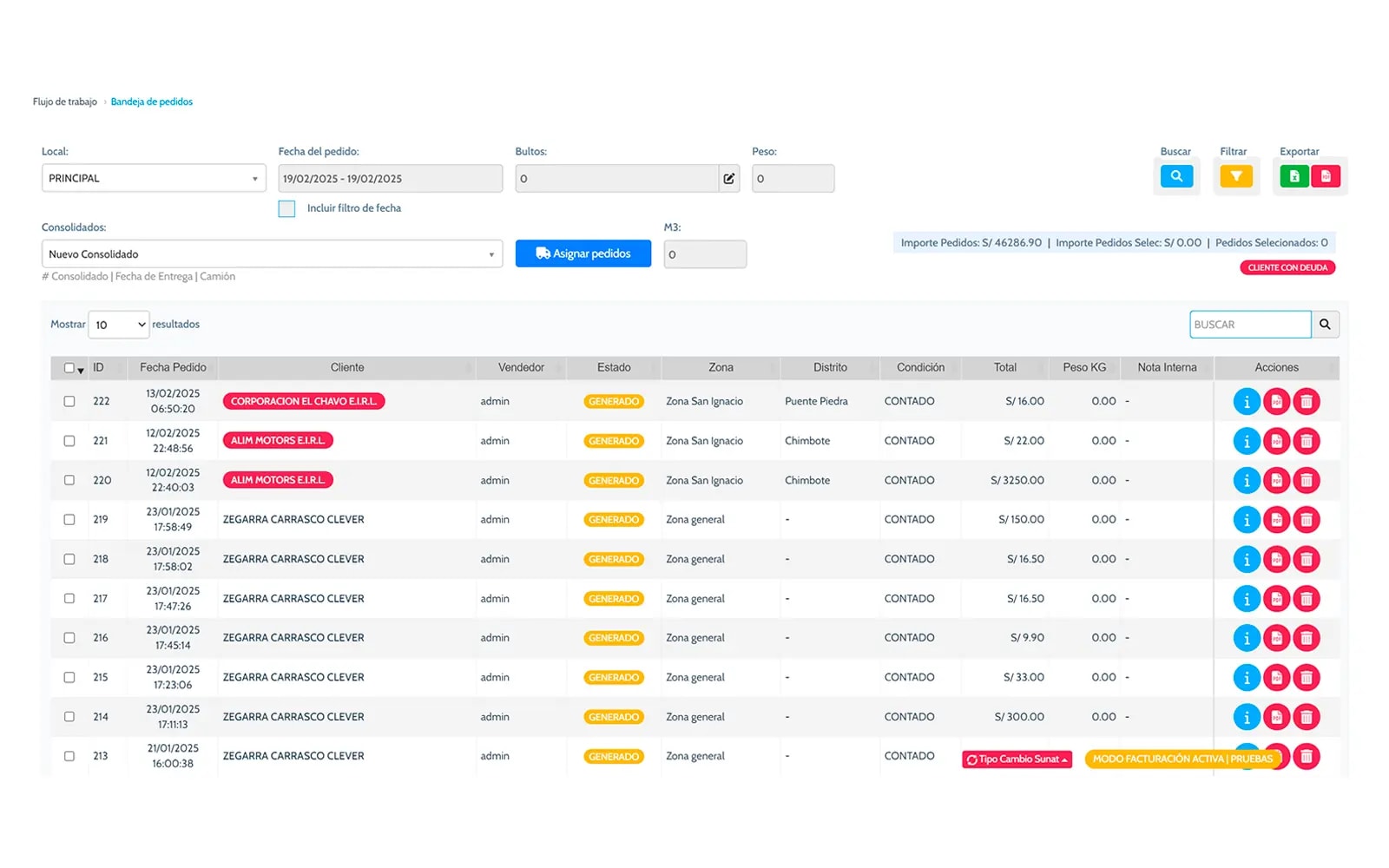Open the Local PRINCIPAL dropdown

point(154,179)
